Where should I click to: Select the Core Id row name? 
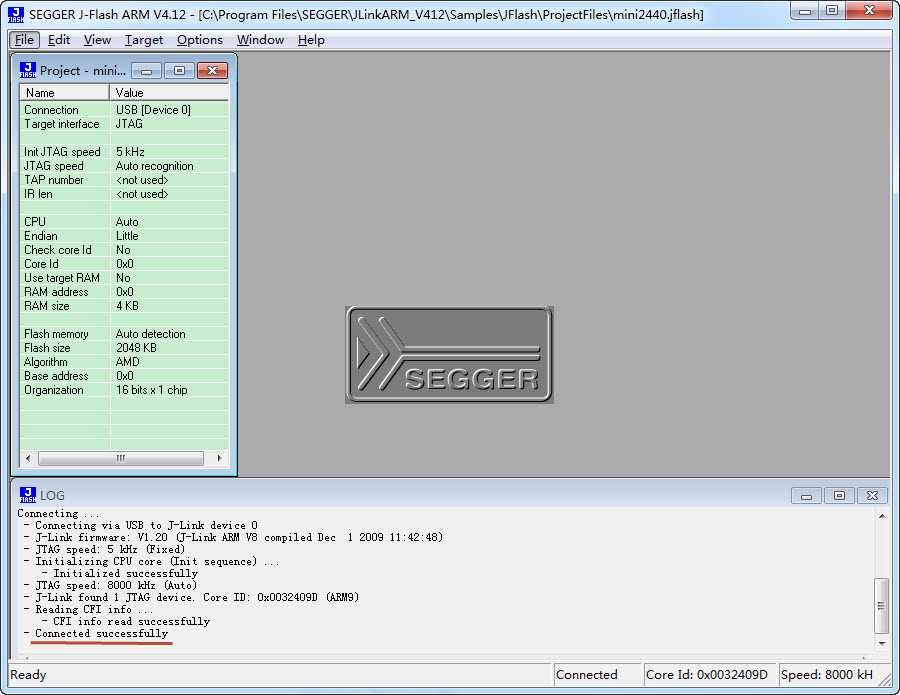41,264
